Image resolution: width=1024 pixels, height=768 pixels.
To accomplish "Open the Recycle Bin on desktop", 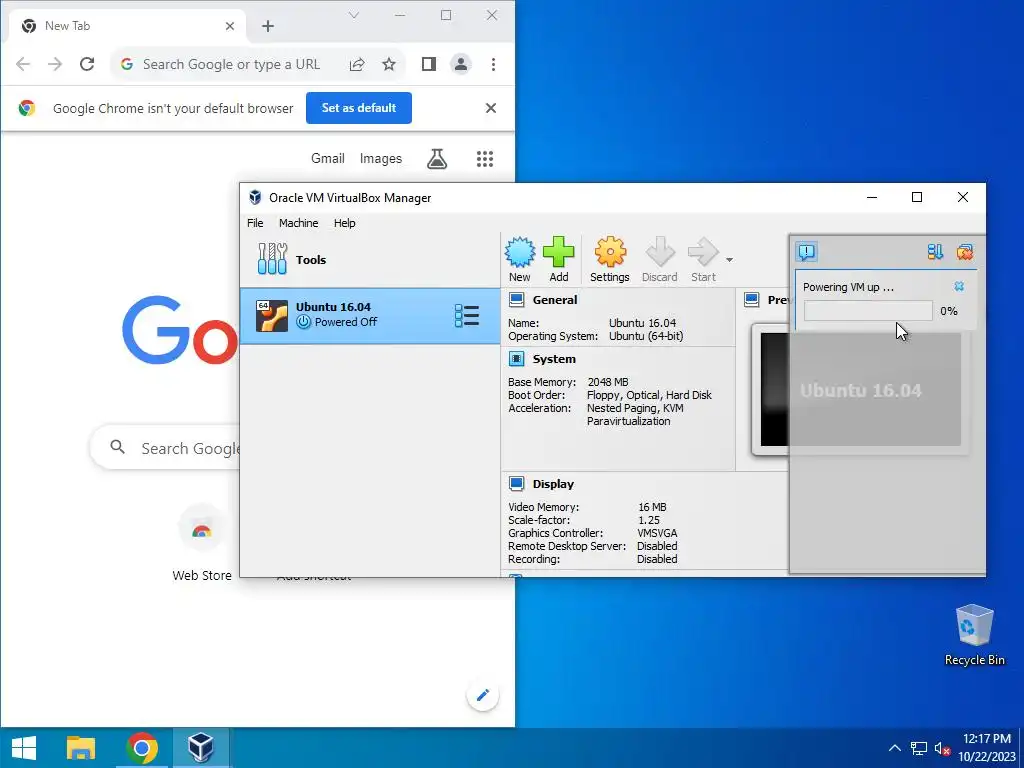I will (974, 635).
